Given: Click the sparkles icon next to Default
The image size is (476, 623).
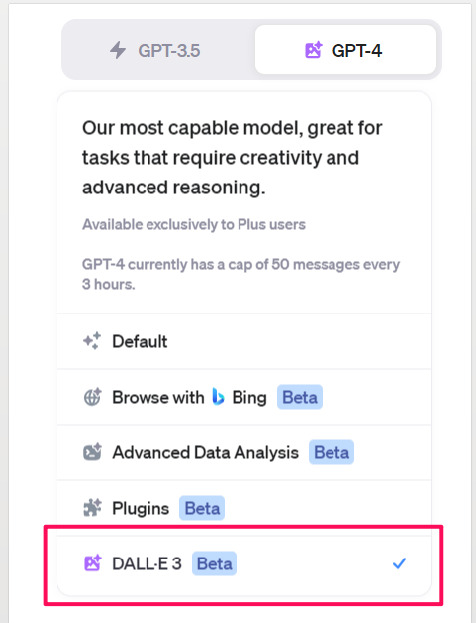Looking at the screenshot, I should point(92,341).
